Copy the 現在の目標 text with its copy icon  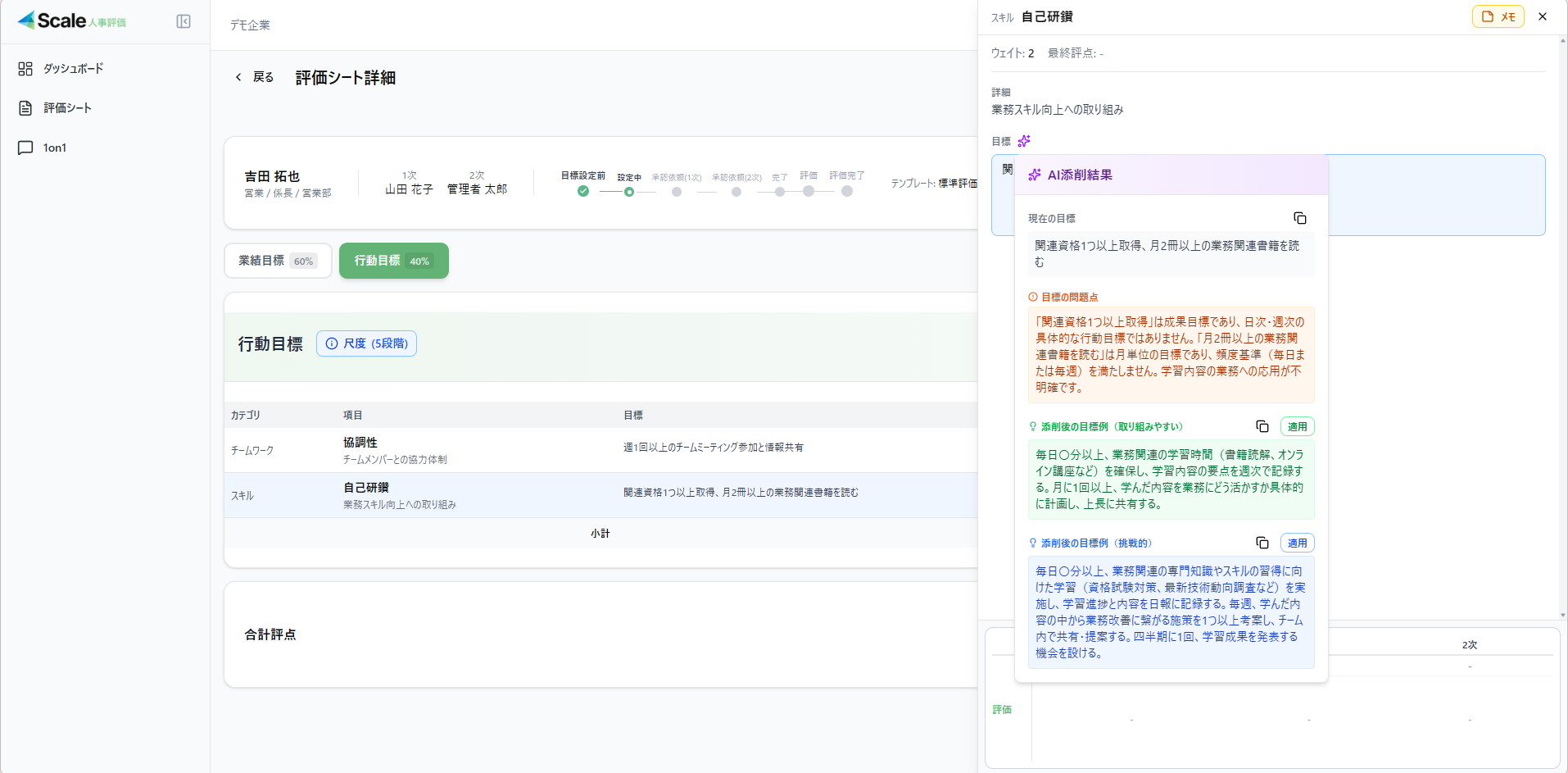pyautogui.click(x=1301, y=218)
